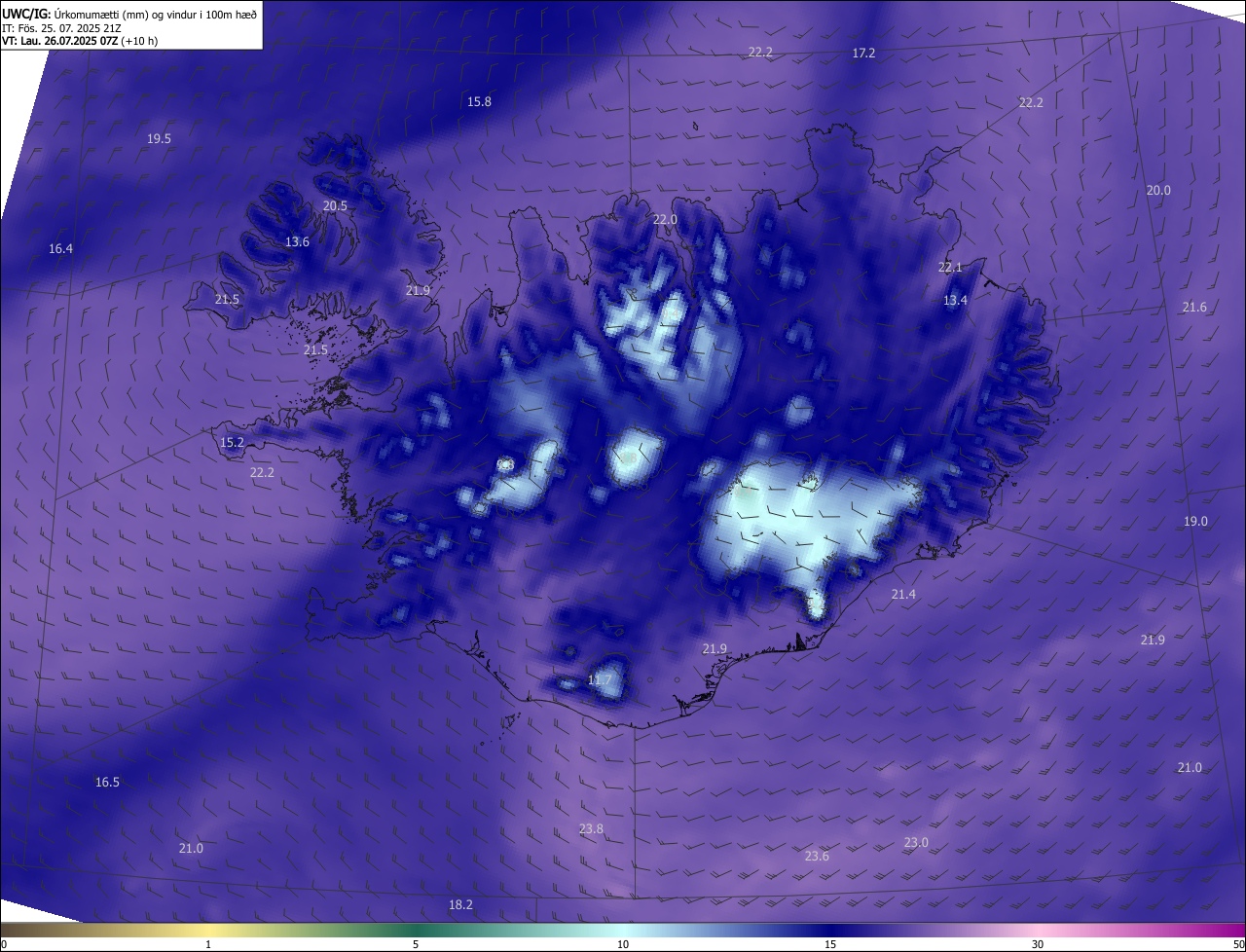Click the 23.0 value label

point(916,843)
